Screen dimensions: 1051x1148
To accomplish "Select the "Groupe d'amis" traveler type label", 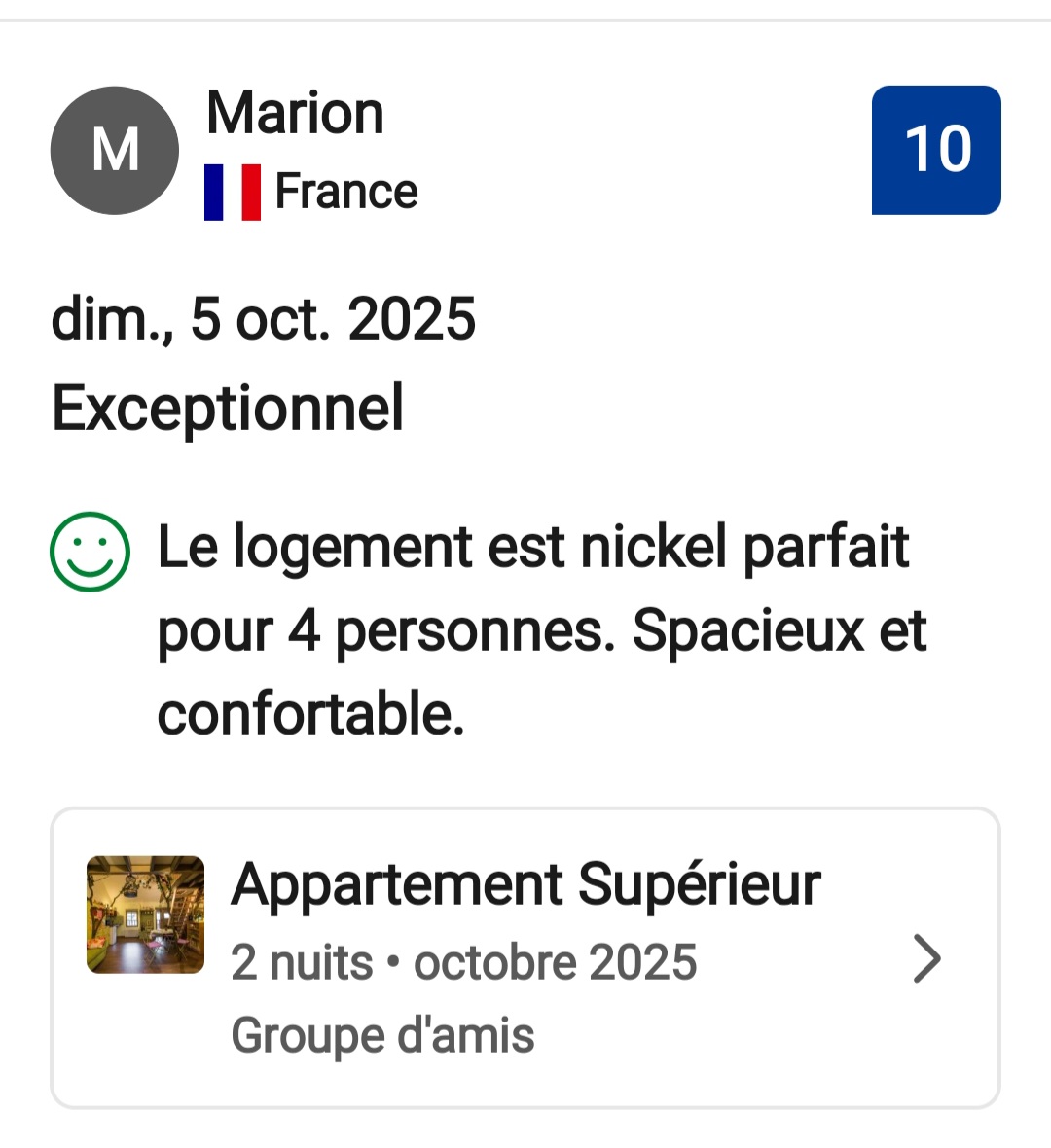I will 382,1035.
